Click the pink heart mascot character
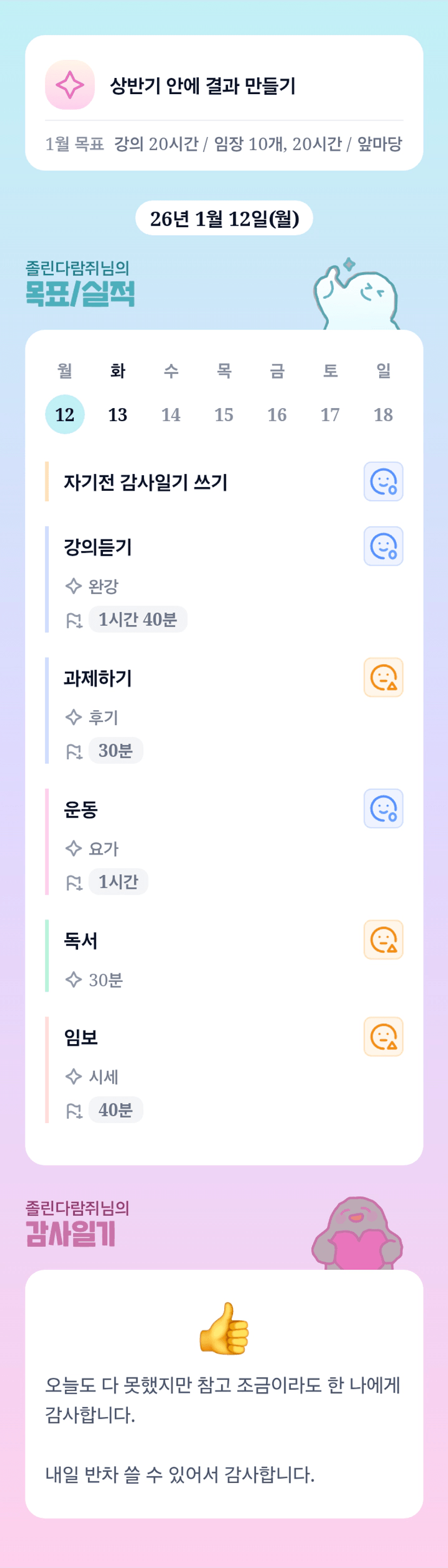 click(358, 1235)
